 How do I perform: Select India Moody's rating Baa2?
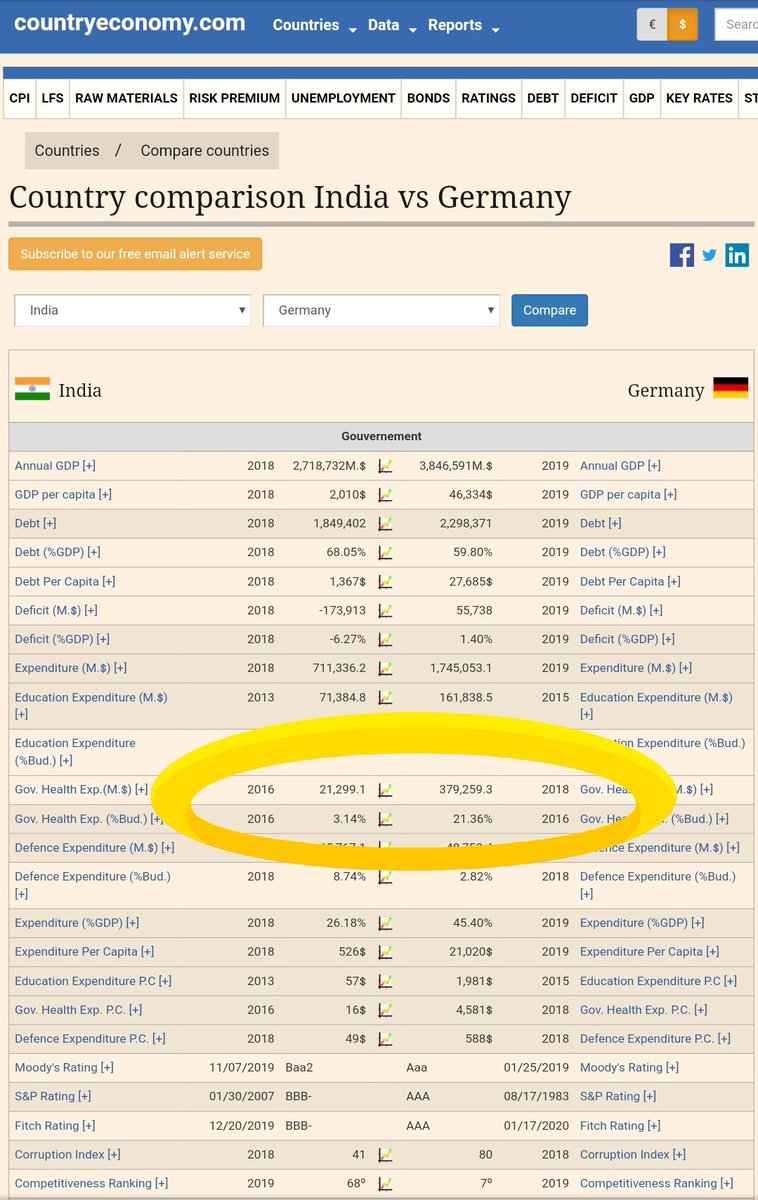point(299,1068)
